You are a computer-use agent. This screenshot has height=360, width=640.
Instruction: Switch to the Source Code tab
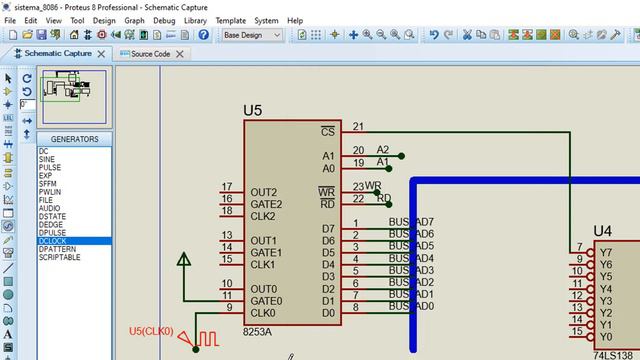(x=150, y=54)
